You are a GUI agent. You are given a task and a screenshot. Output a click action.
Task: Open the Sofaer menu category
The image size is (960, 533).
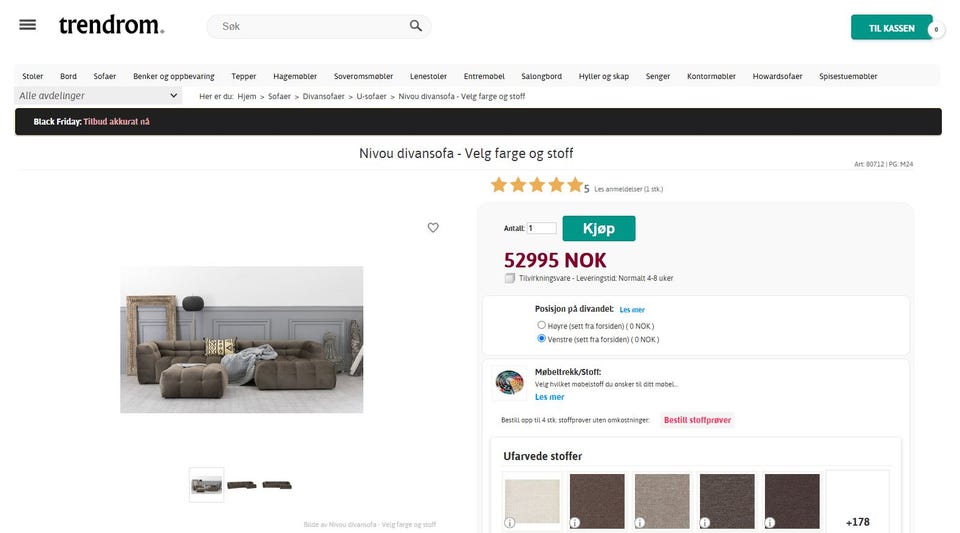(x=105, y=76)
